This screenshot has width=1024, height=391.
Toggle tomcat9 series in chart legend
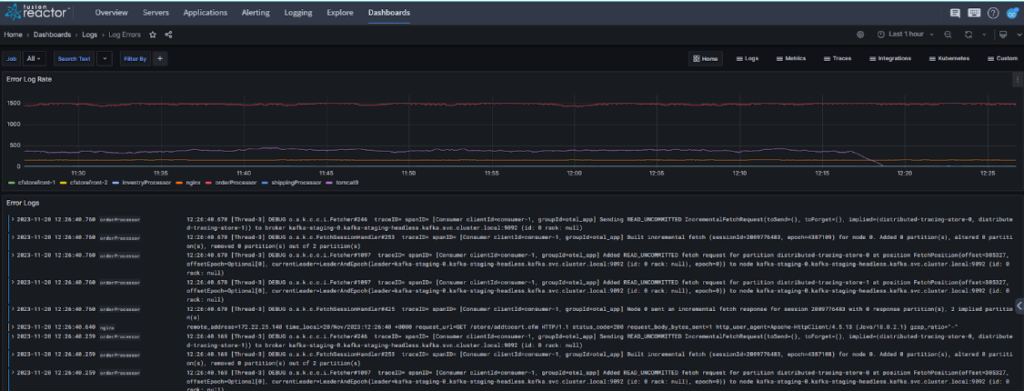[347, 183]
